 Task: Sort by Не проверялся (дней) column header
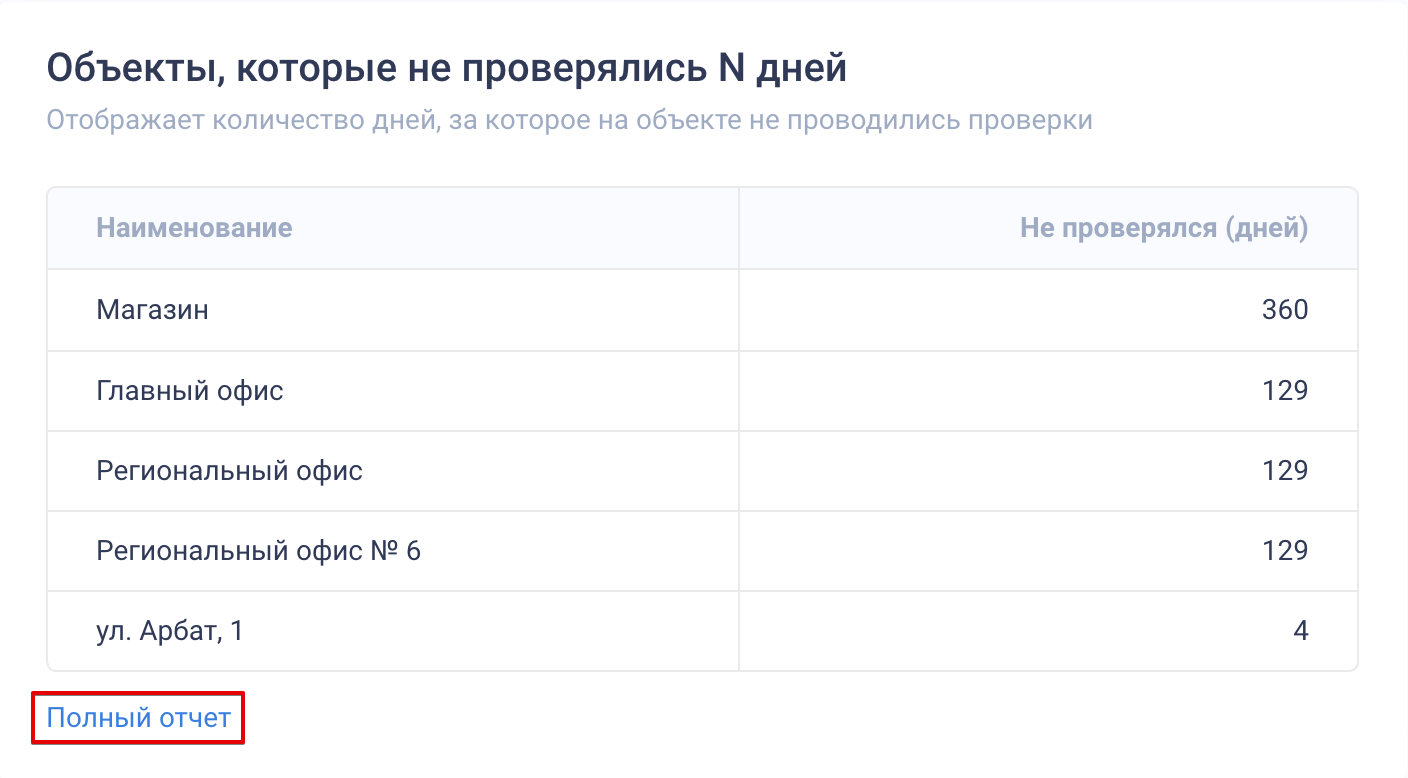tap(1164, 228)
